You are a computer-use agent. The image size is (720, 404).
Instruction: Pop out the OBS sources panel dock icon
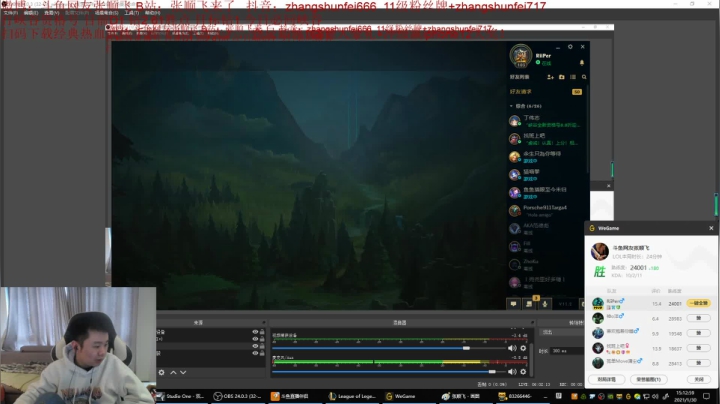point(264,323)
